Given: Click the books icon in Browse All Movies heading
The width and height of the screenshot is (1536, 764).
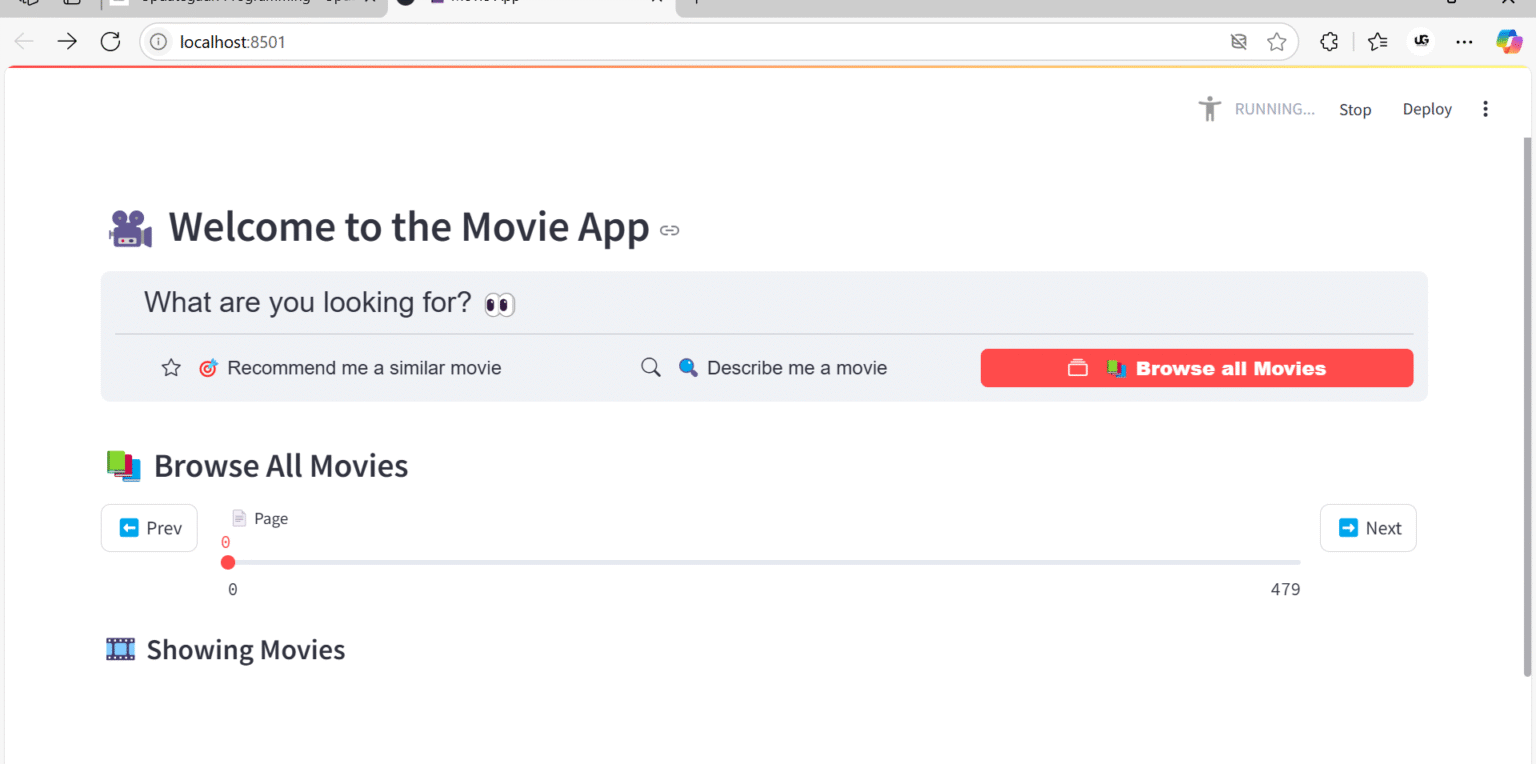Looking at the screenshot, I should pyautogui.click(x=122, y=465).
